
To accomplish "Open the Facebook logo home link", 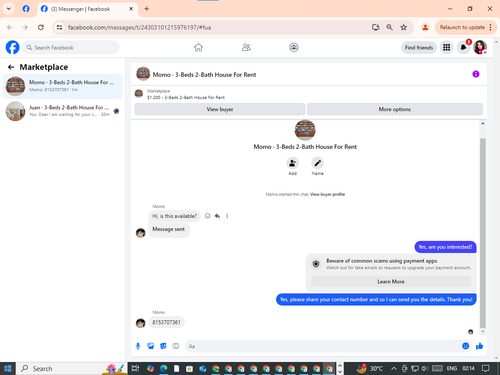I will 12,47.
